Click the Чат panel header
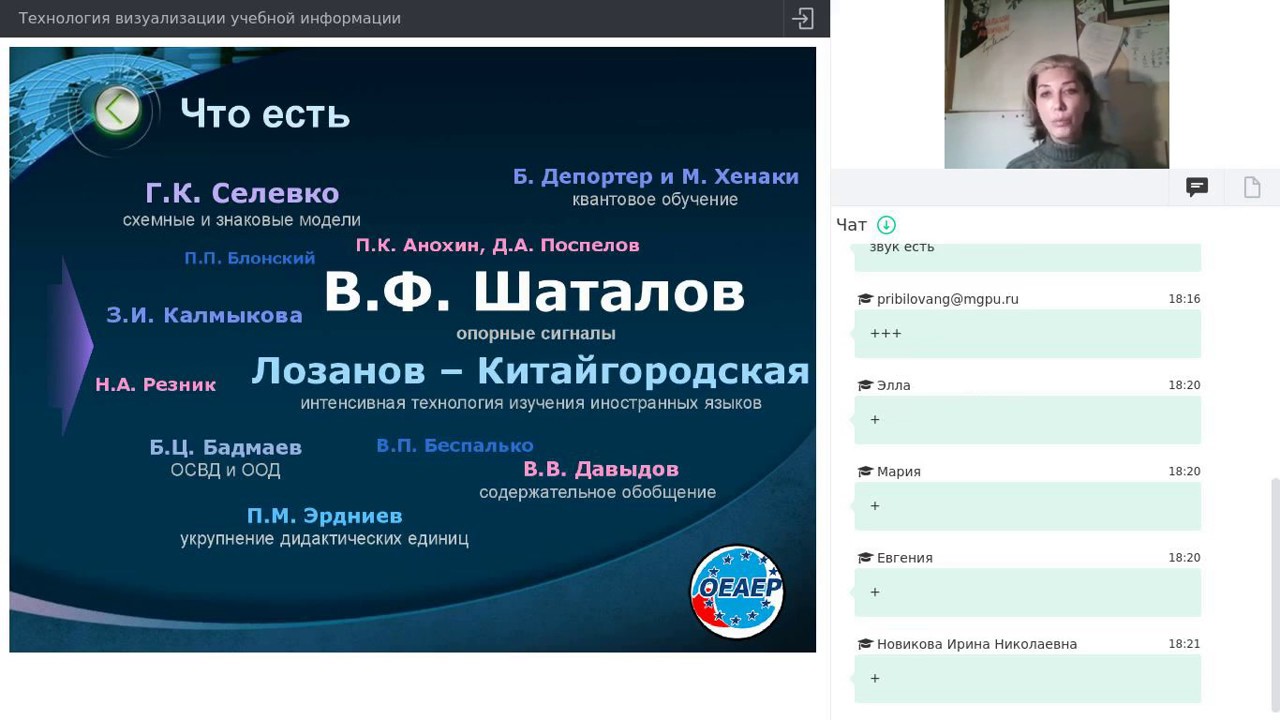The height and width of the screenshot is (720, 1280). (x=849, y=225)
